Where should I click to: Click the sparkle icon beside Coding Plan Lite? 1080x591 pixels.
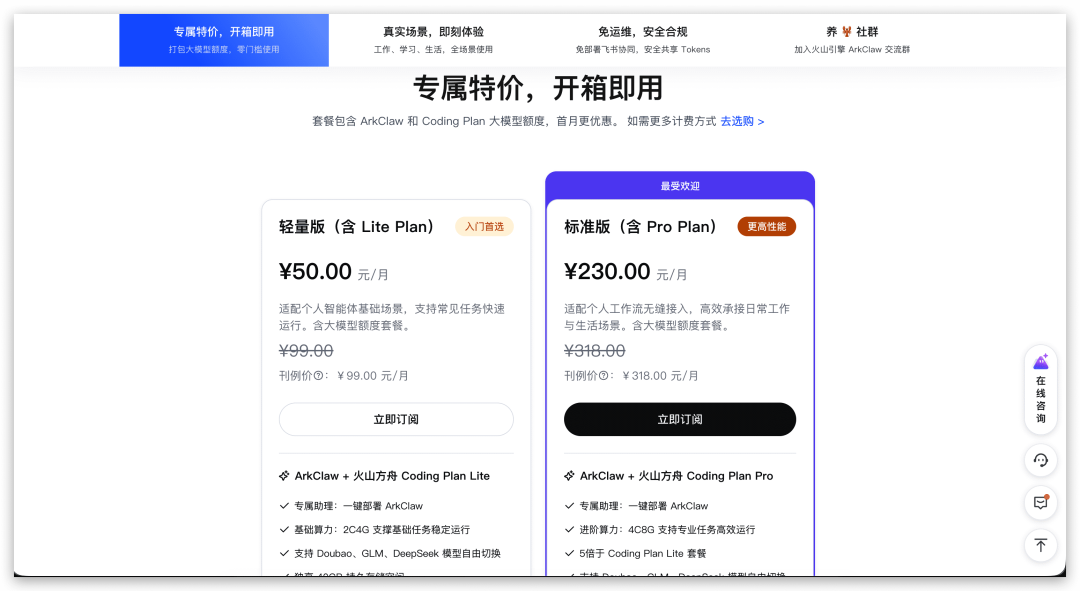285,476
